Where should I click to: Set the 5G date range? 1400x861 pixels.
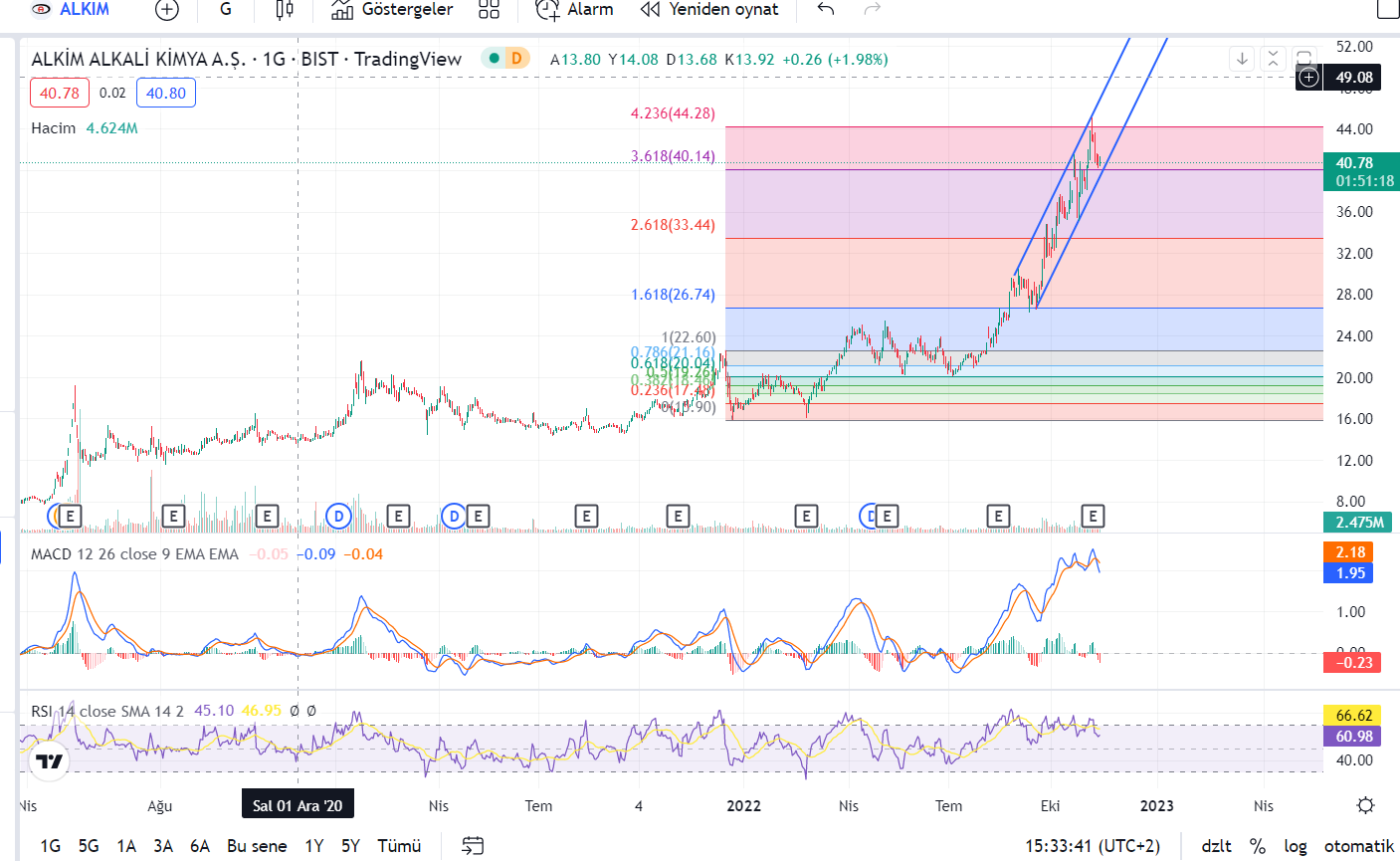tap(89, 846)
